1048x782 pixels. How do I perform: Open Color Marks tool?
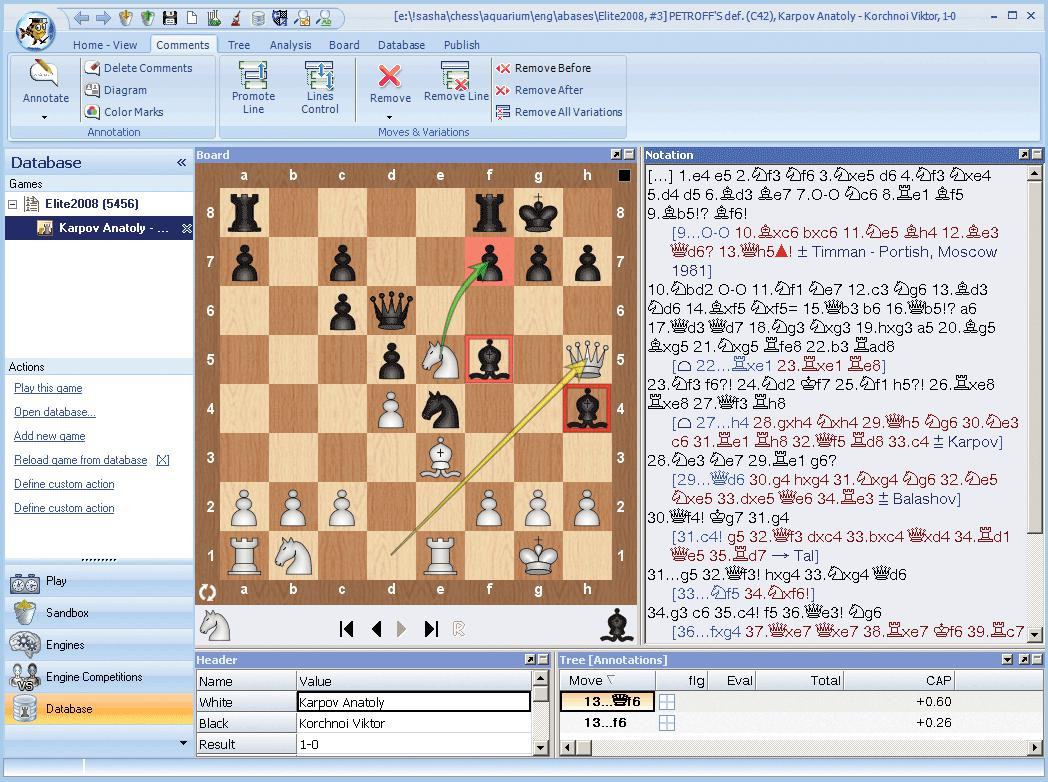click(124, 112)
